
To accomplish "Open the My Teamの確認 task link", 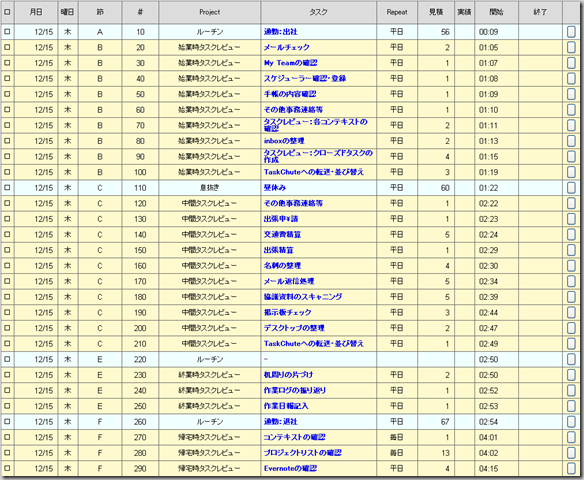I will click(x=291, y=63).
